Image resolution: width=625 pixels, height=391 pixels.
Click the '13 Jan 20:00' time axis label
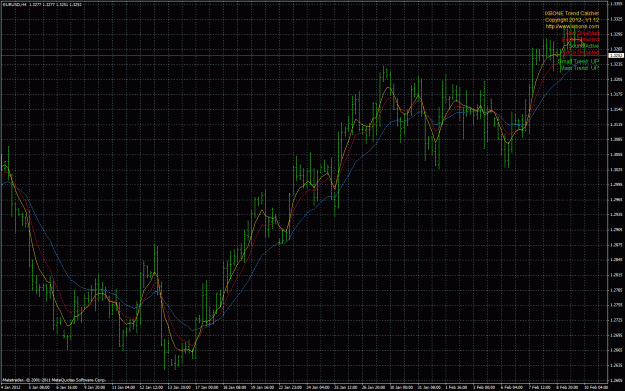(179, 387)
